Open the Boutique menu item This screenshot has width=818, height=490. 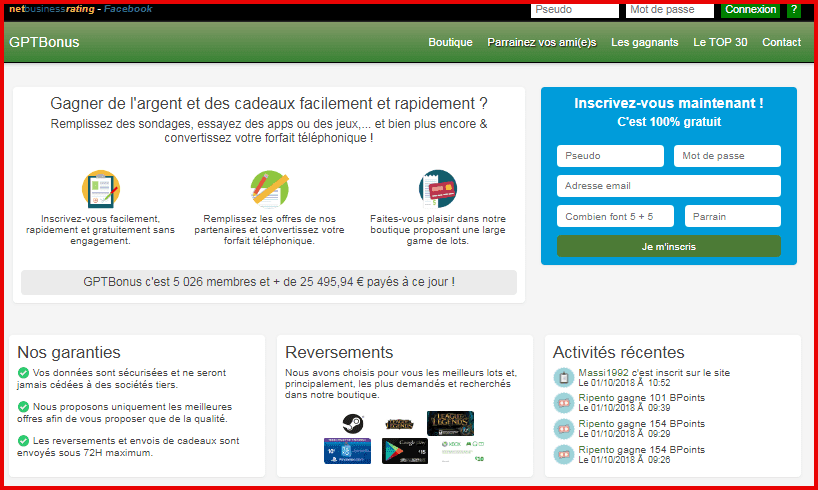(450, 42)
